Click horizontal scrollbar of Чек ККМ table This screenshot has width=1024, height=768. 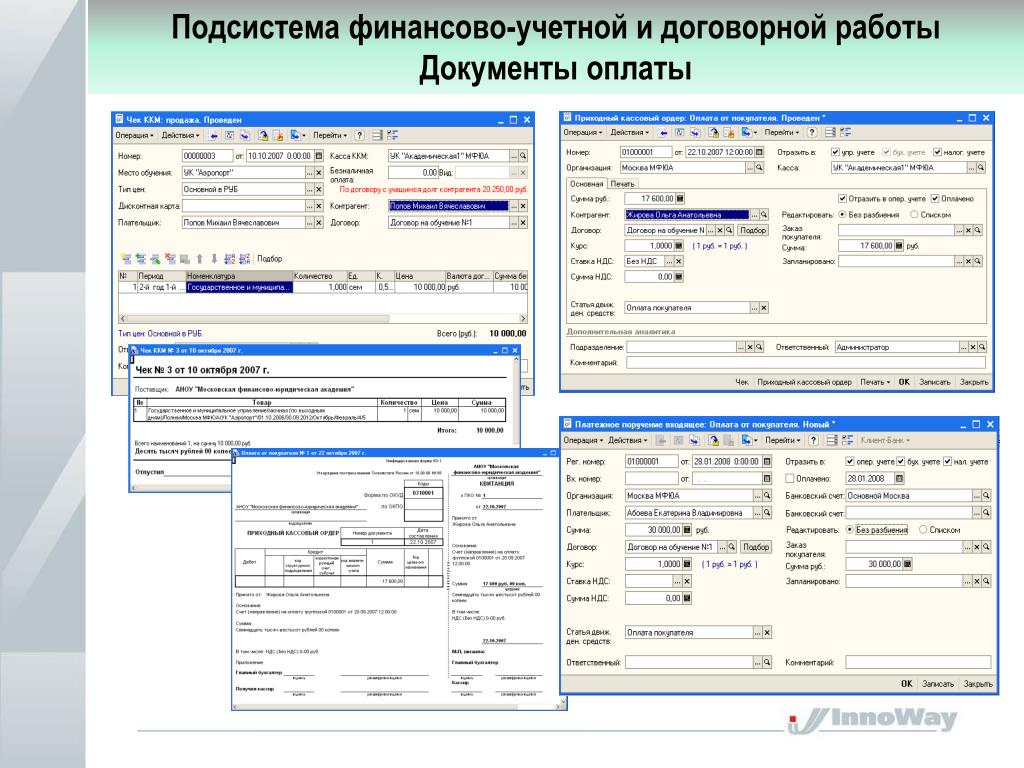click(323, 319)
